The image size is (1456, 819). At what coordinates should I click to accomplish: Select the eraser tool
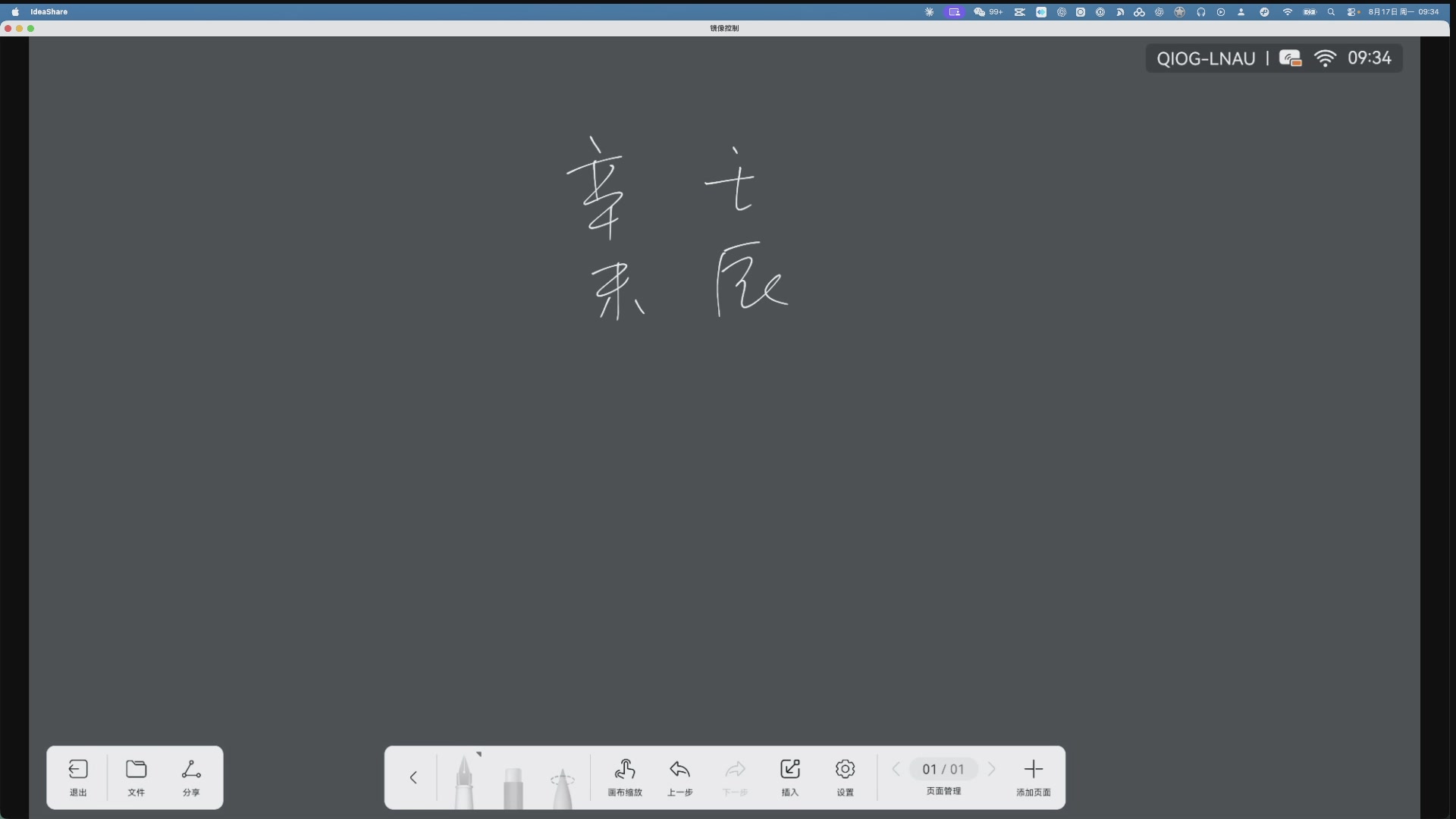click(x=513, y=787)
